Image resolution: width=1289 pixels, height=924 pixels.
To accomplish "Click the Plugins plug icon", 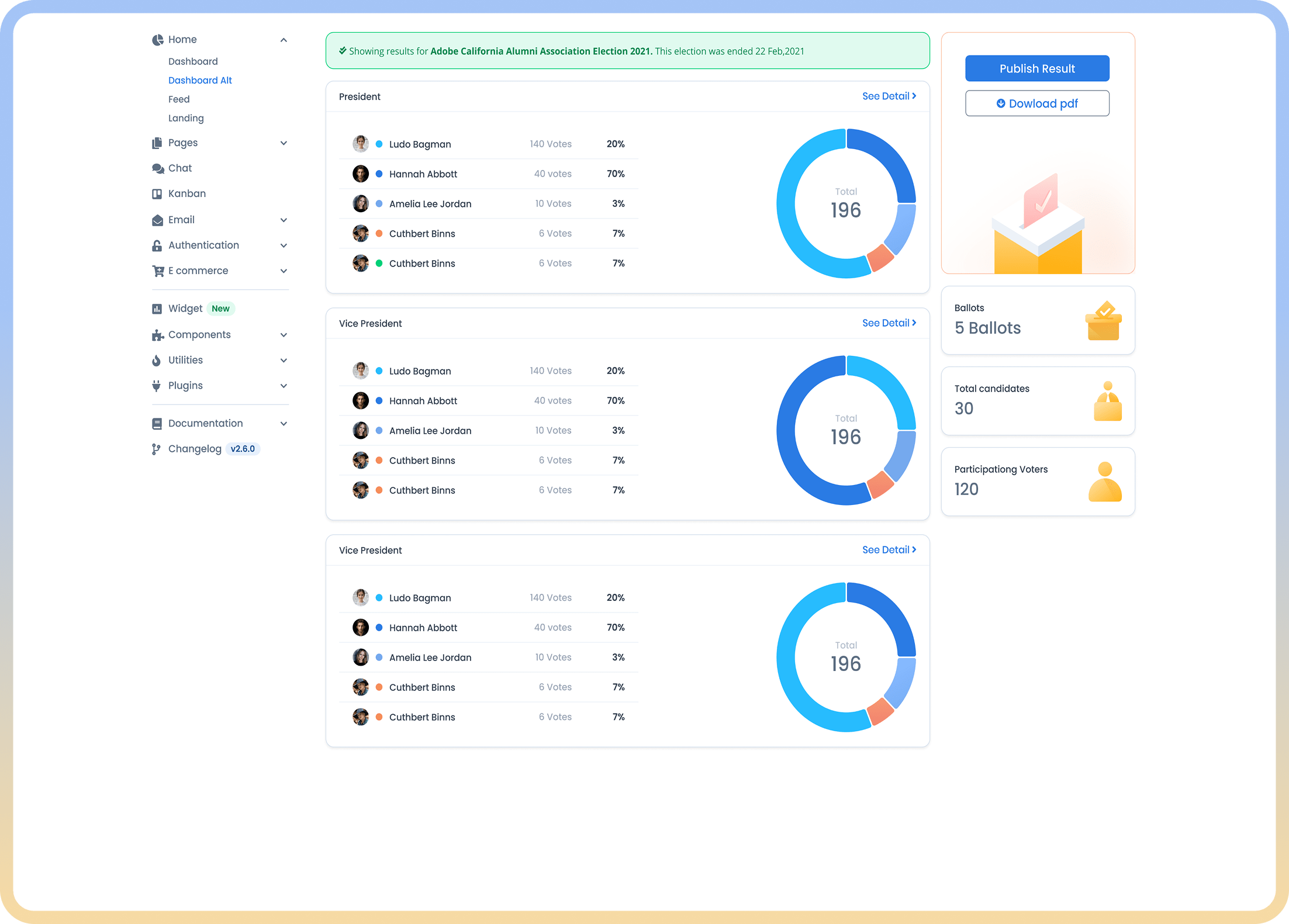I will coord(156,386).
